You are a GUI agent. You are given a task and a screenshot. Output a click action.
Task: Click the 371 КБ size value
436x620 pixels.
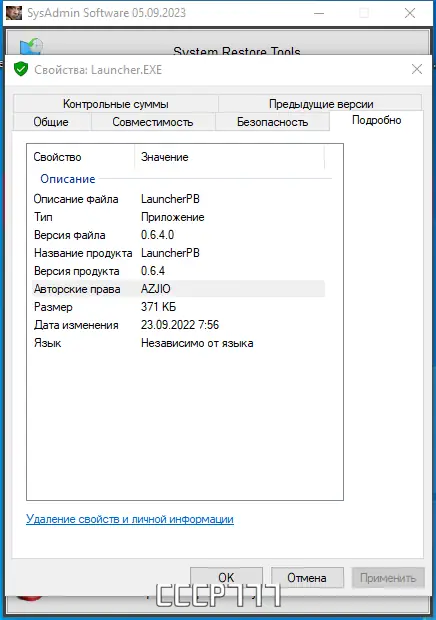pos(159,307)
